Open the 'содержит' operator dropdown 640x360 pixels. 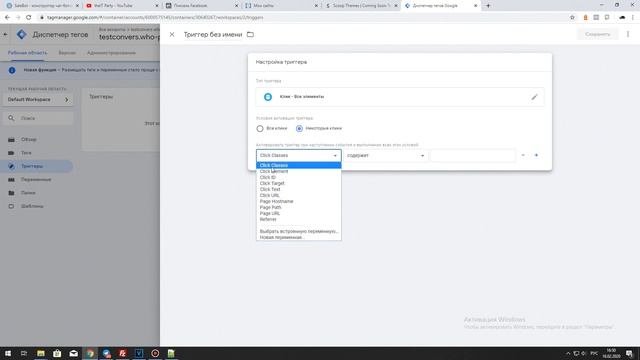[x=386, y=156]
